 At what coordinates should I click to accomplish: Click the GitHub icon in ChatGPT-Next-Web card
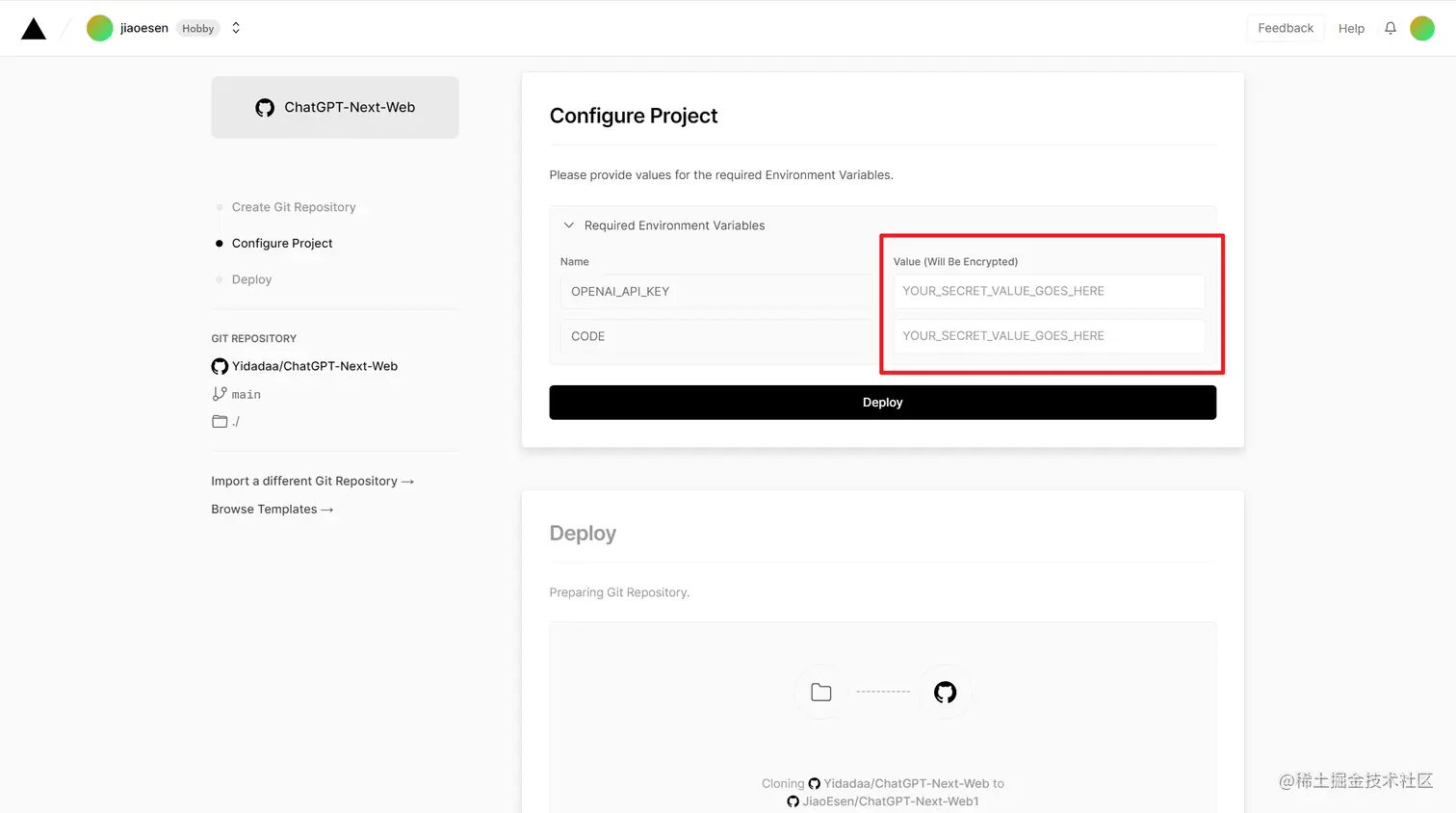pos(265,108)
